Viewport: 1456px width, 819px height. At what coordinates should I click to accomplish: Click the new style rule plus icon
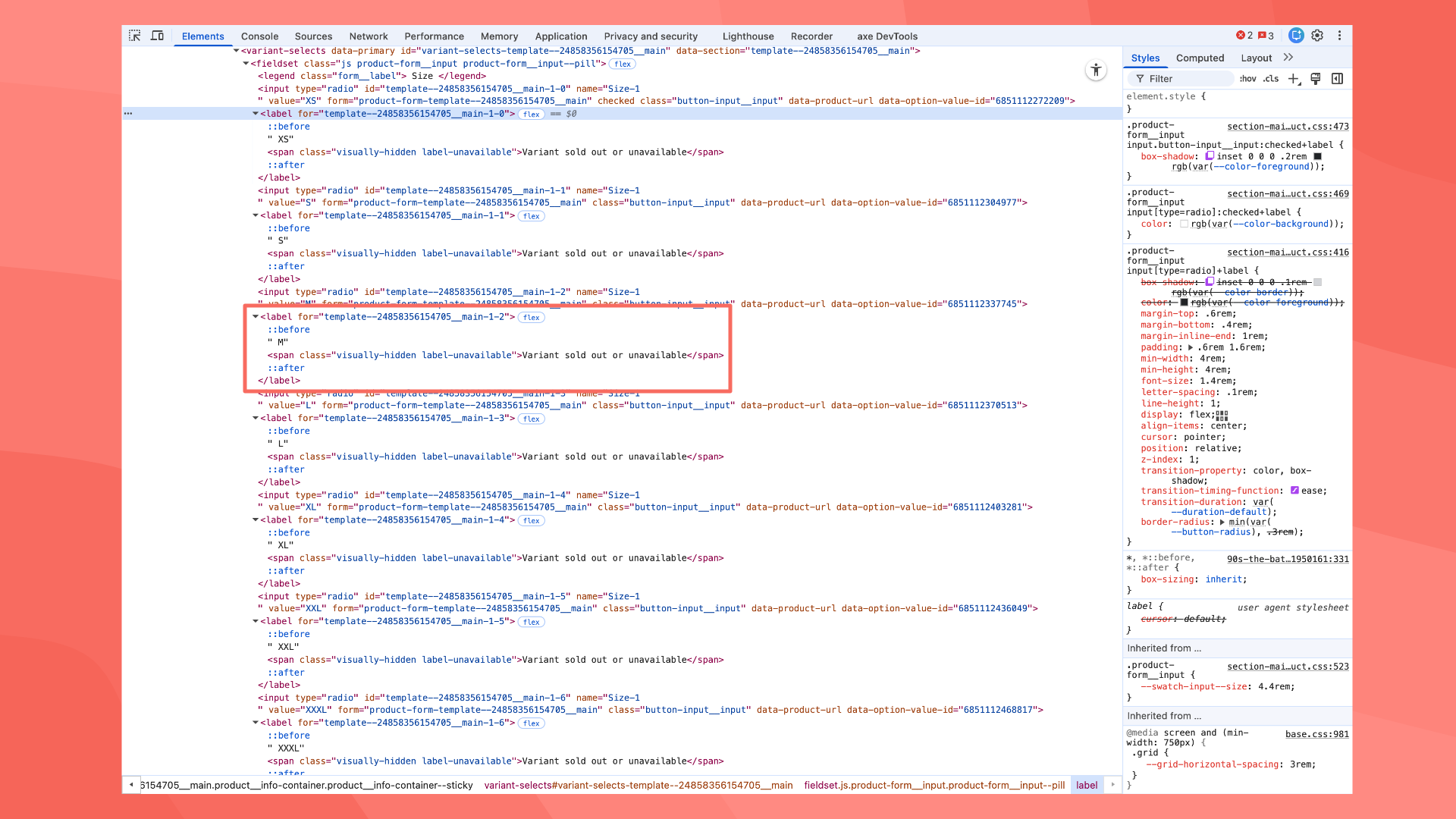(x=1294, y=79)
